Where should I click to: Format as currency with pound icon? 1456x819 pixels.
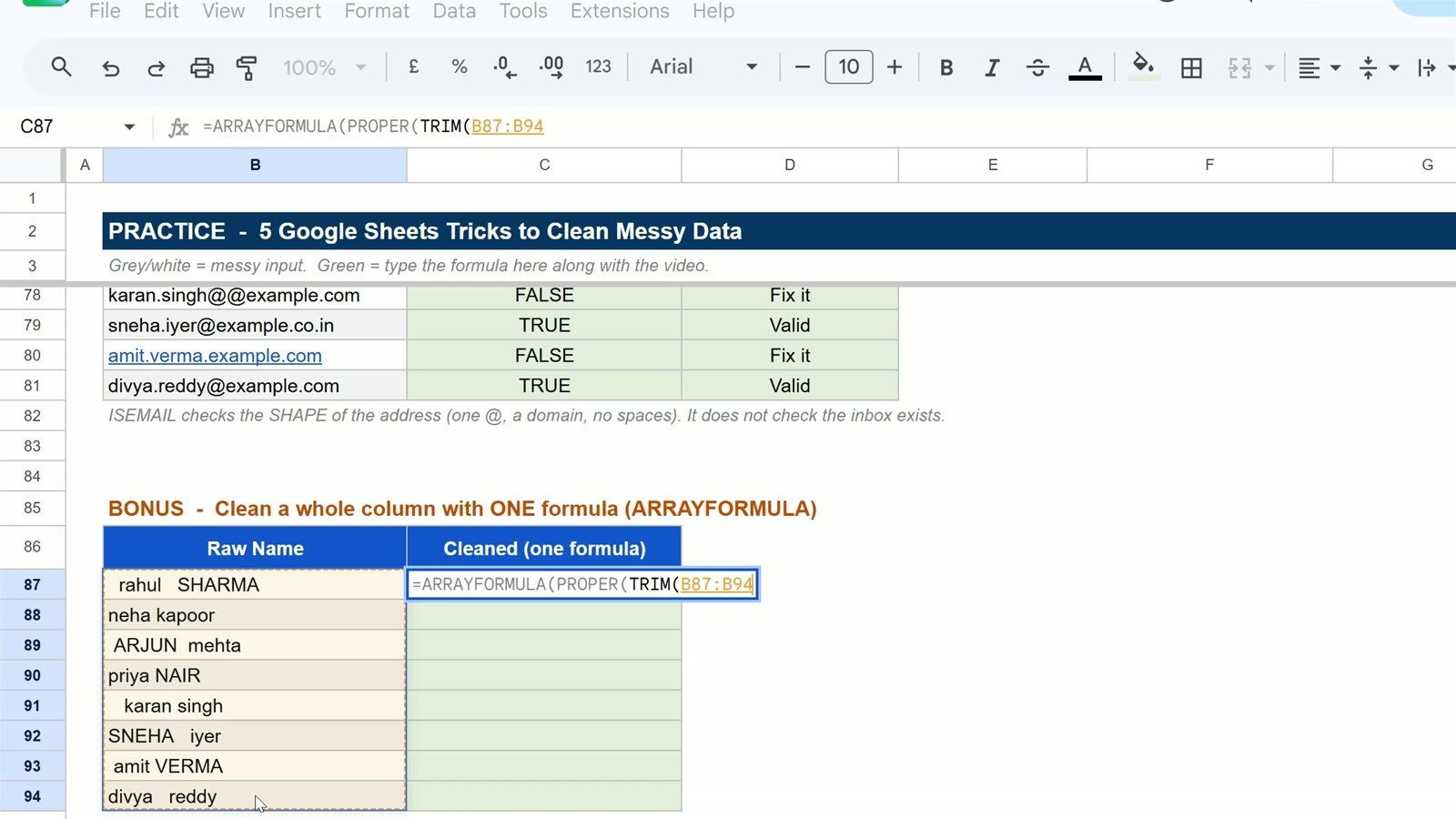(x=413, y=66)
